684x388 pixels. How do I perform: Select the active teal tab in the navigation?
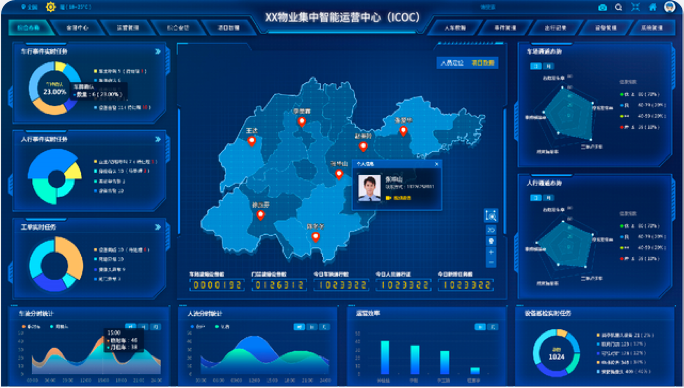click(29, 27)
